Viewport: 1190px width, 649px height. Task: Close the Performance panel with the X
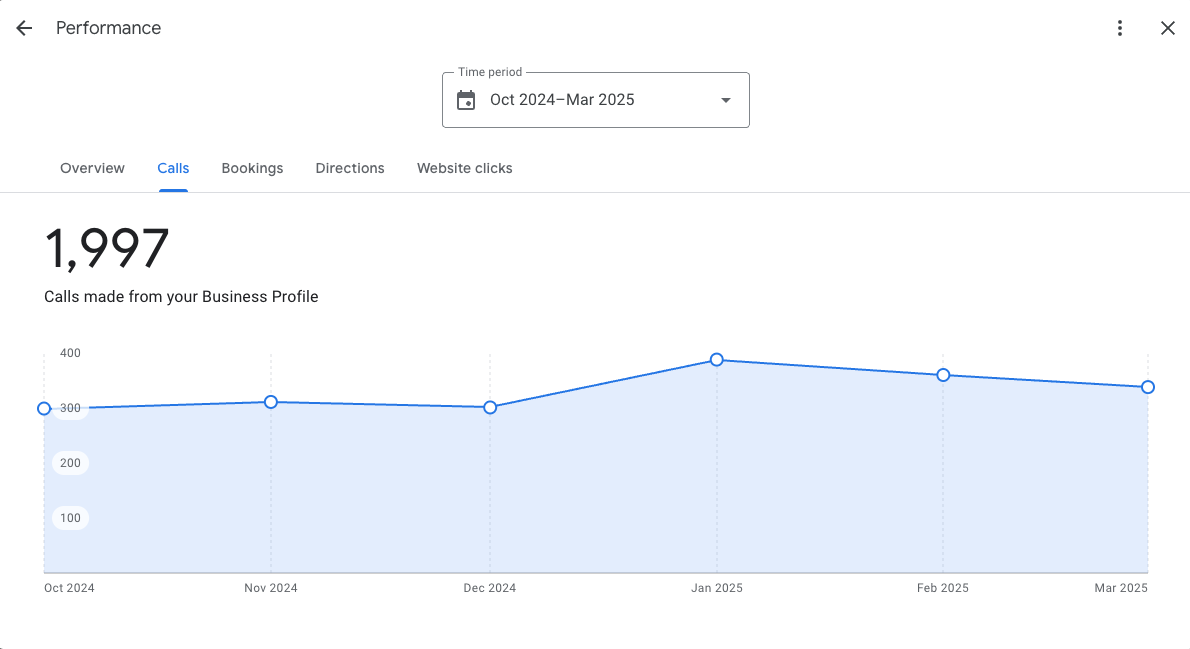point(1167,28)
